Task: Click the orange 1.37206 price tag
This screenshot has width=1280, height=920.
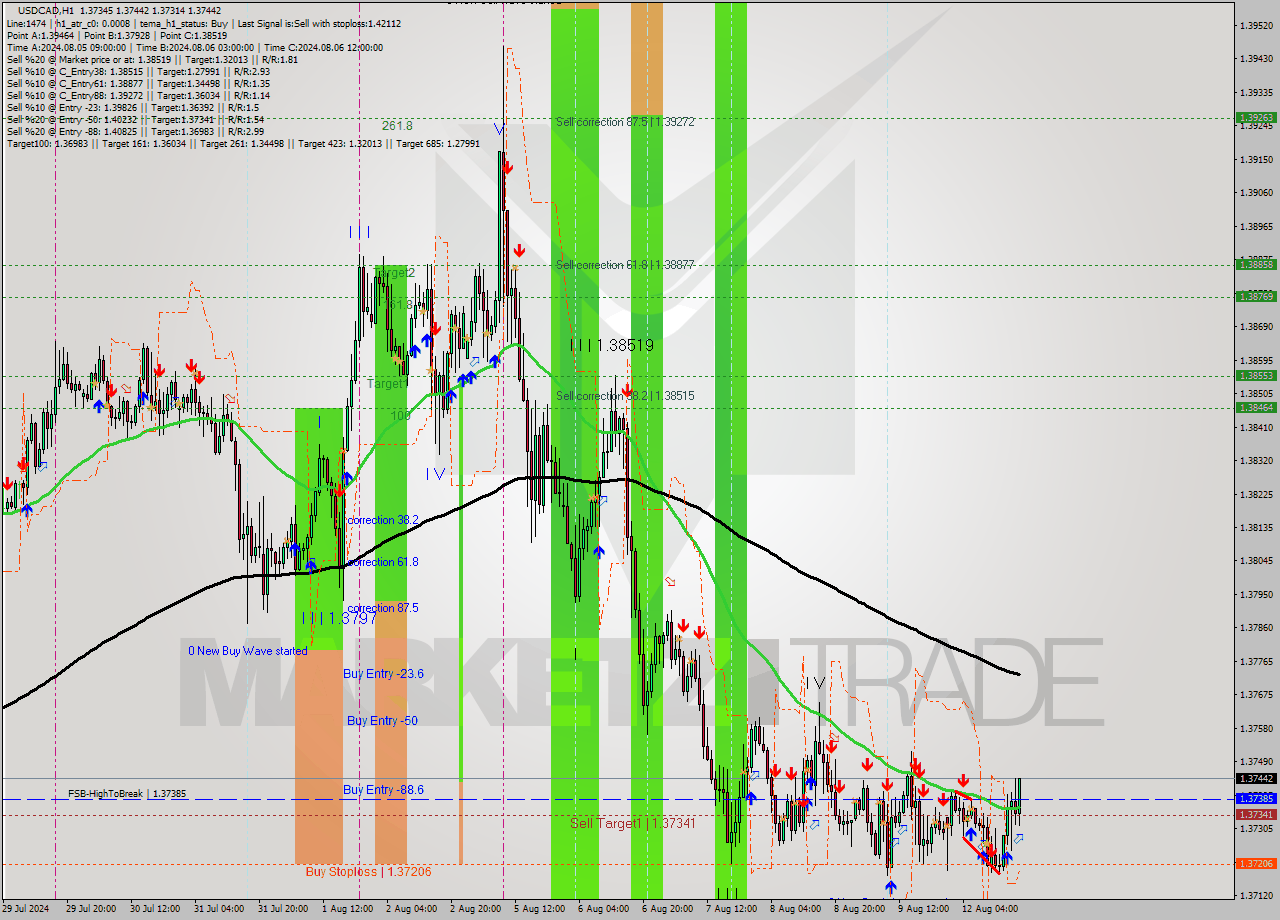Action: (1256, 863)
